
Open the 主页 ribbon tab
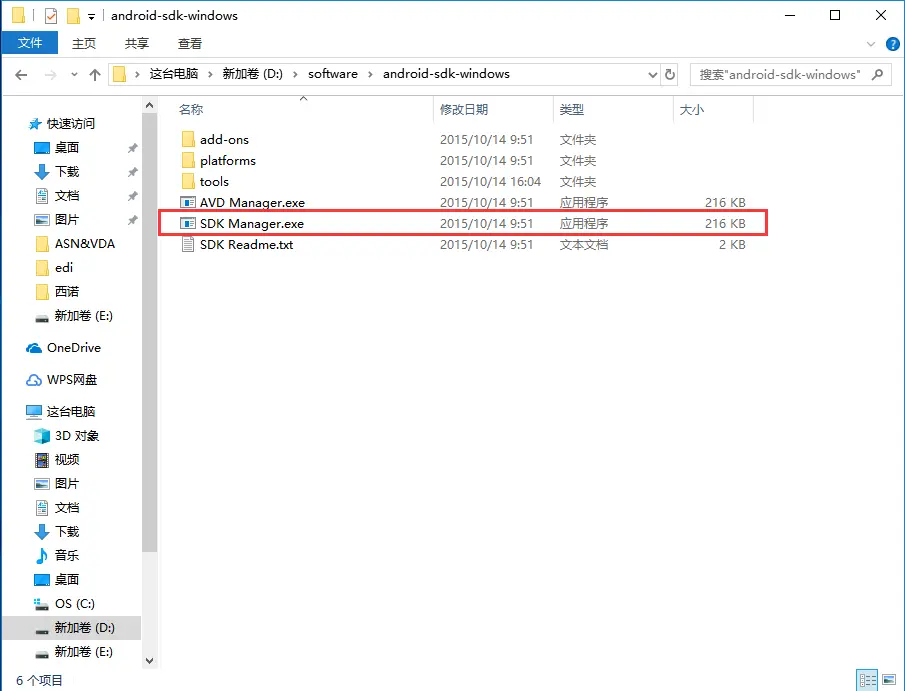tap(84, 43)
